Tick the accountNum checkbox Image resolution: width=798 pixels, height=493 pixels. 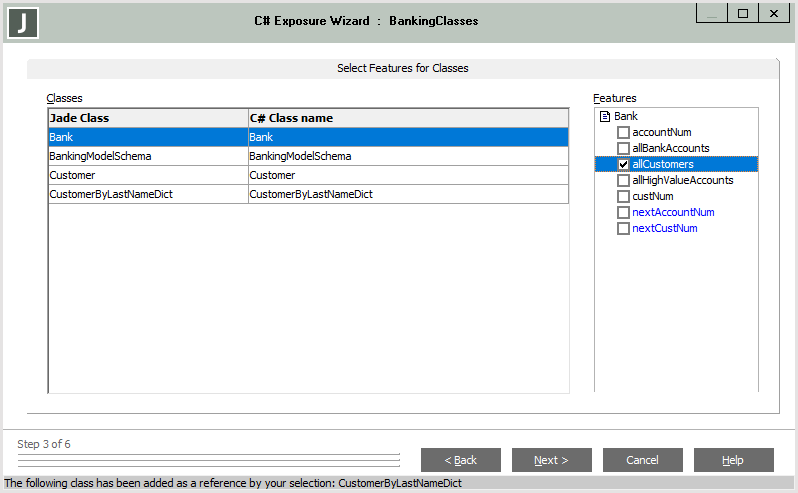tap(623, 133)
